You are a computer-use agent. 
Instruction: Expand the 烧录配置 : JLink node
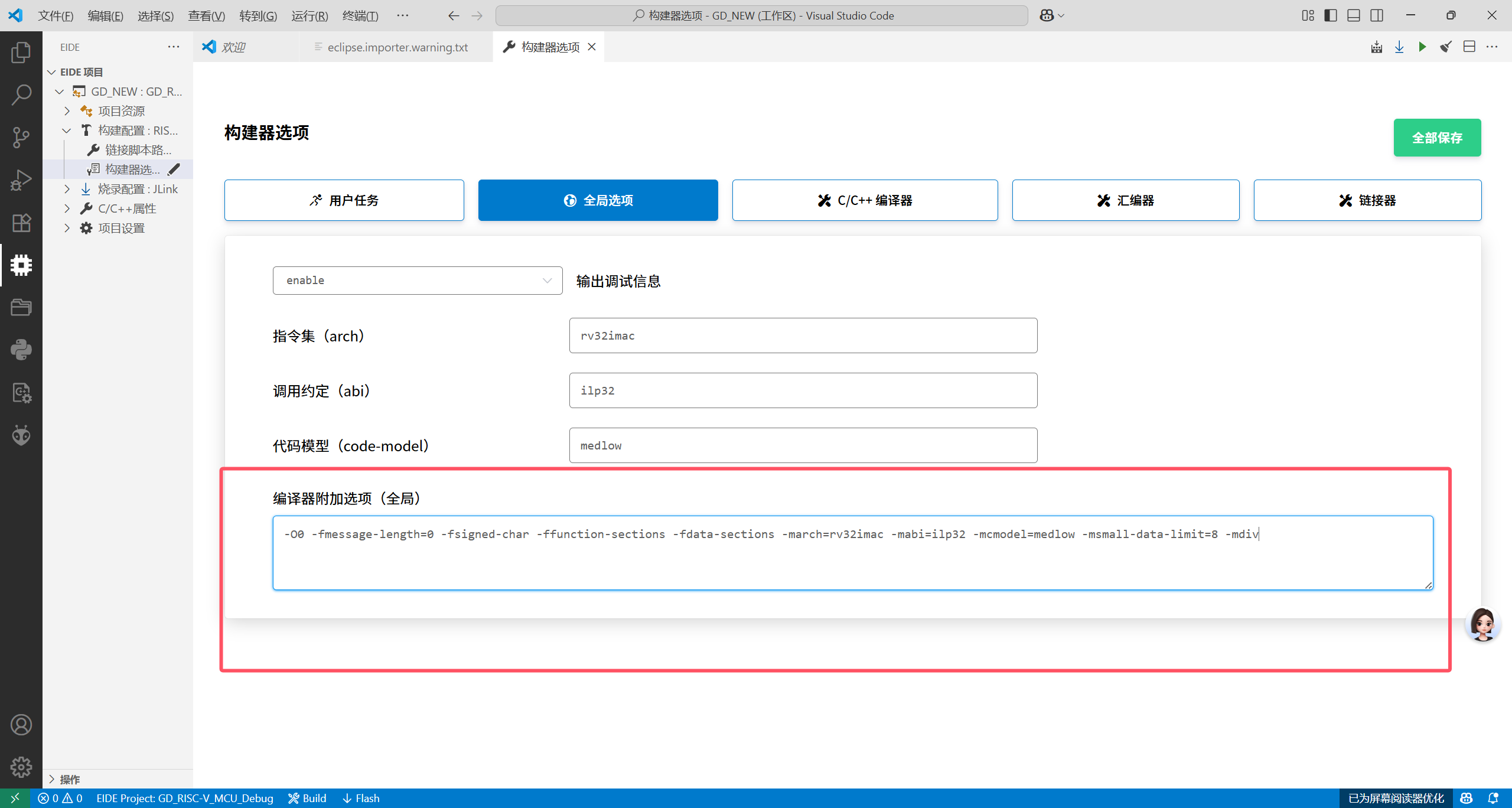pos(67,189)
